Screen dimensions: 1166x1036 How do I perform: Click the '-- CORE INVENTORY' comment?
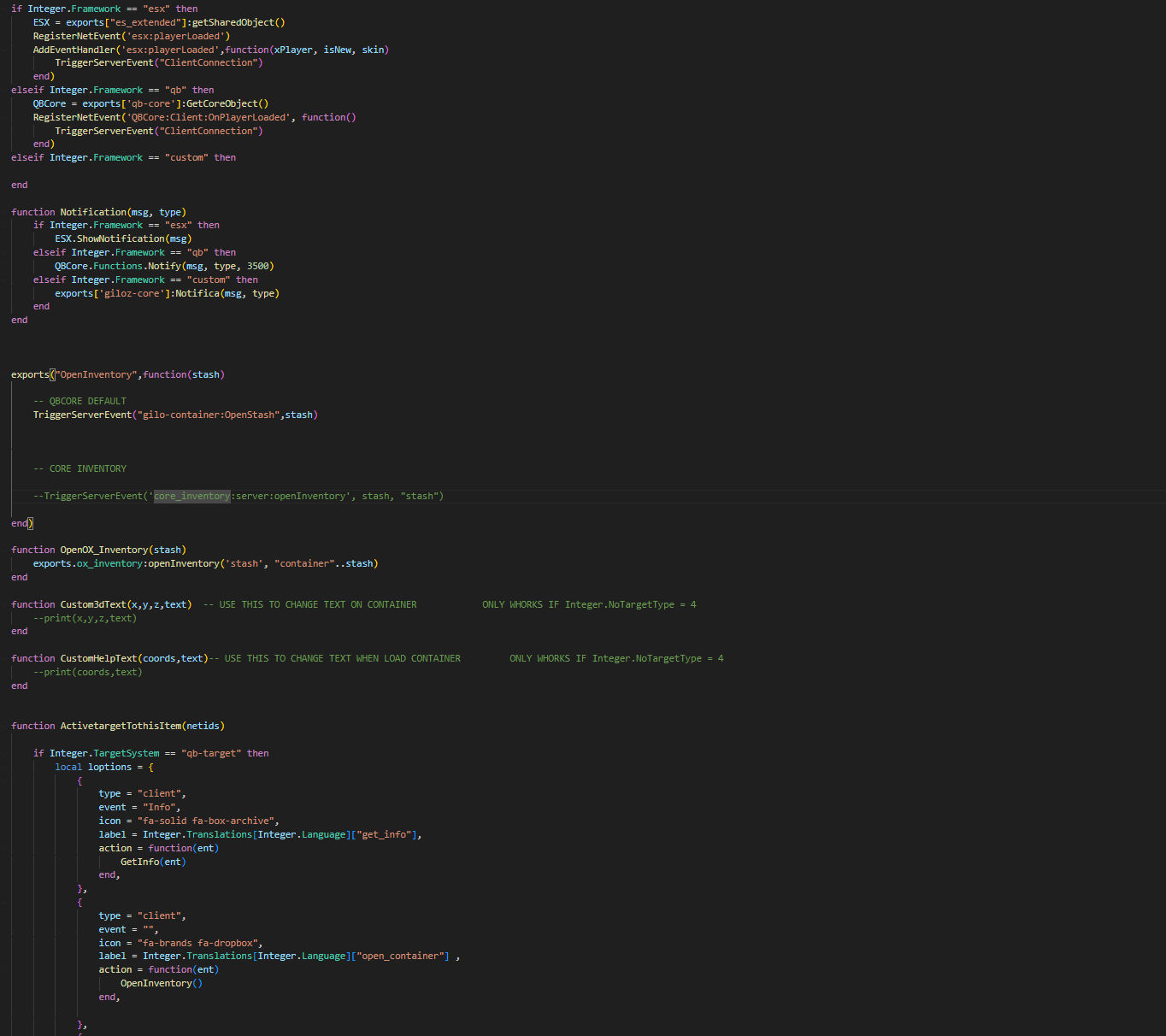click(x=79, y=468)
